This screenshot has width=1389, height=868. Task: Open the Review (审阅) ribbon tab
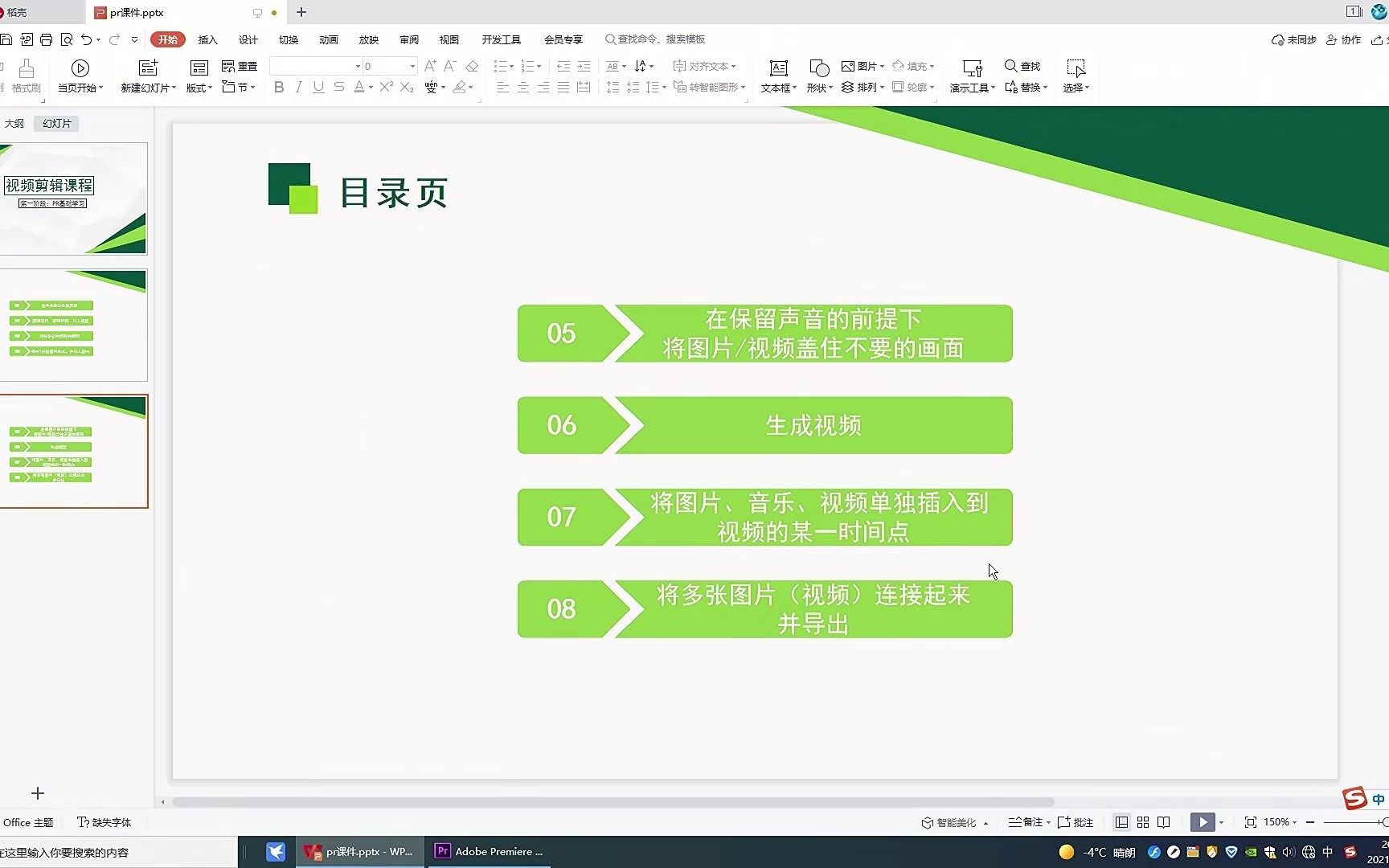[x=409, y=39]
